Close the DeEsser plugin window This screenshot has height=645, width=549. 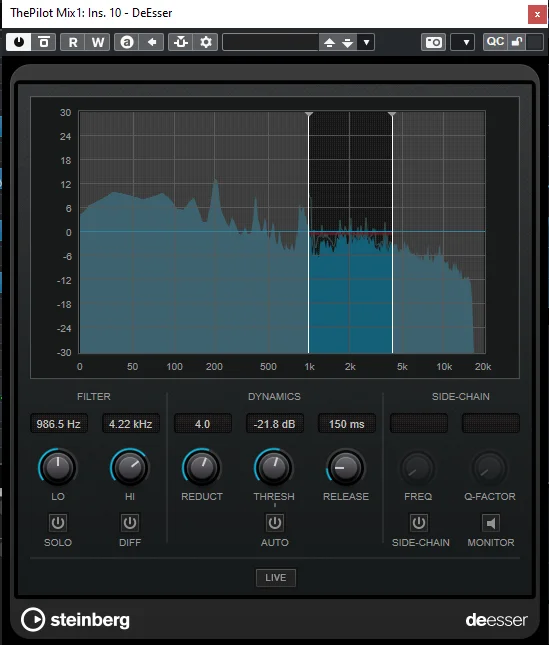[x=537, y=14]
